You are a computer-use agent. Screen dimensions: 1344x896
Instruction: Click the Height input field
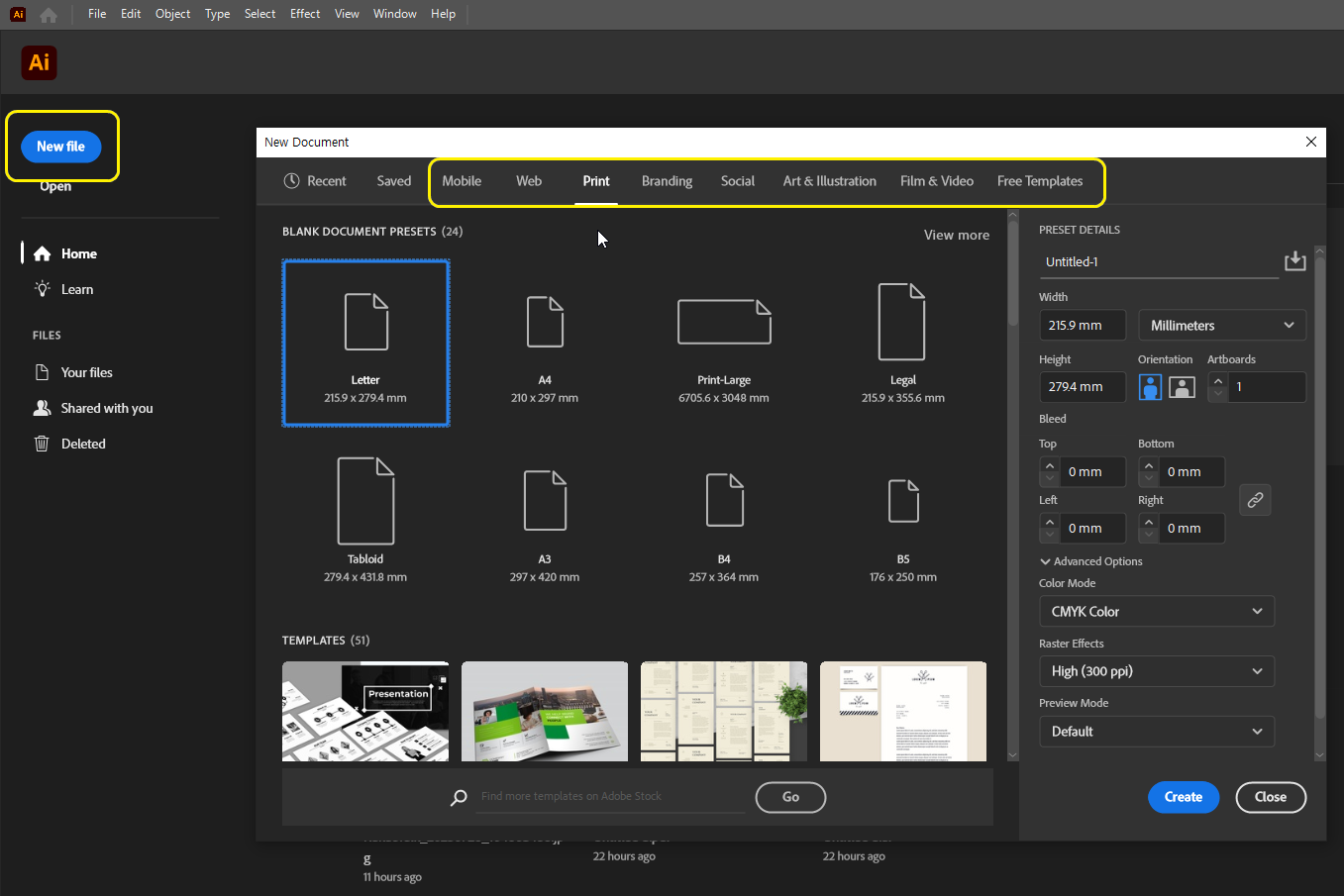coord(1083,387)
